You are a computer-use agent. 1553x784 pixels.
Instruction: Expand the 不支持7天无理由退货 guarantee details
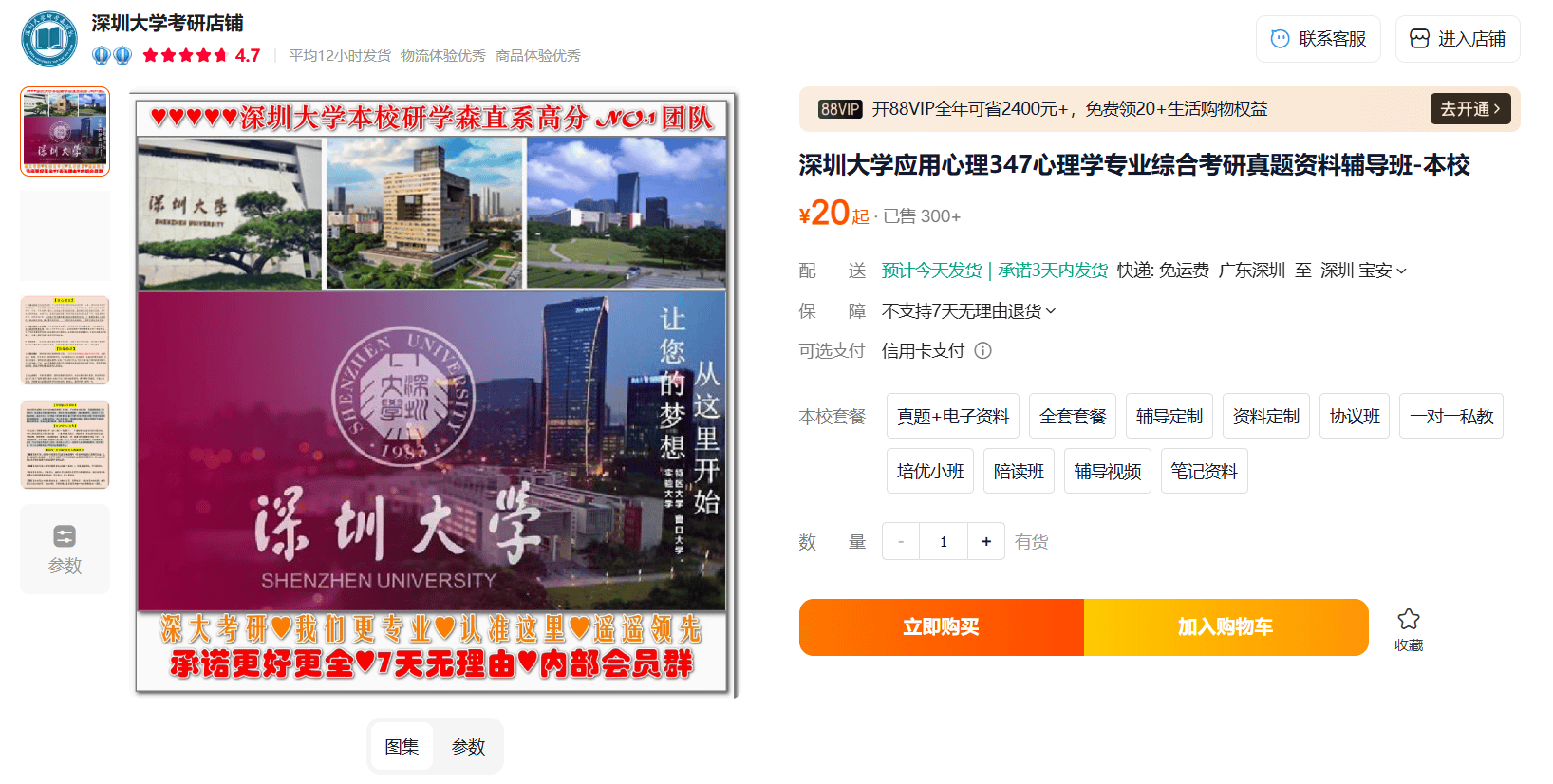pos(968,310)
